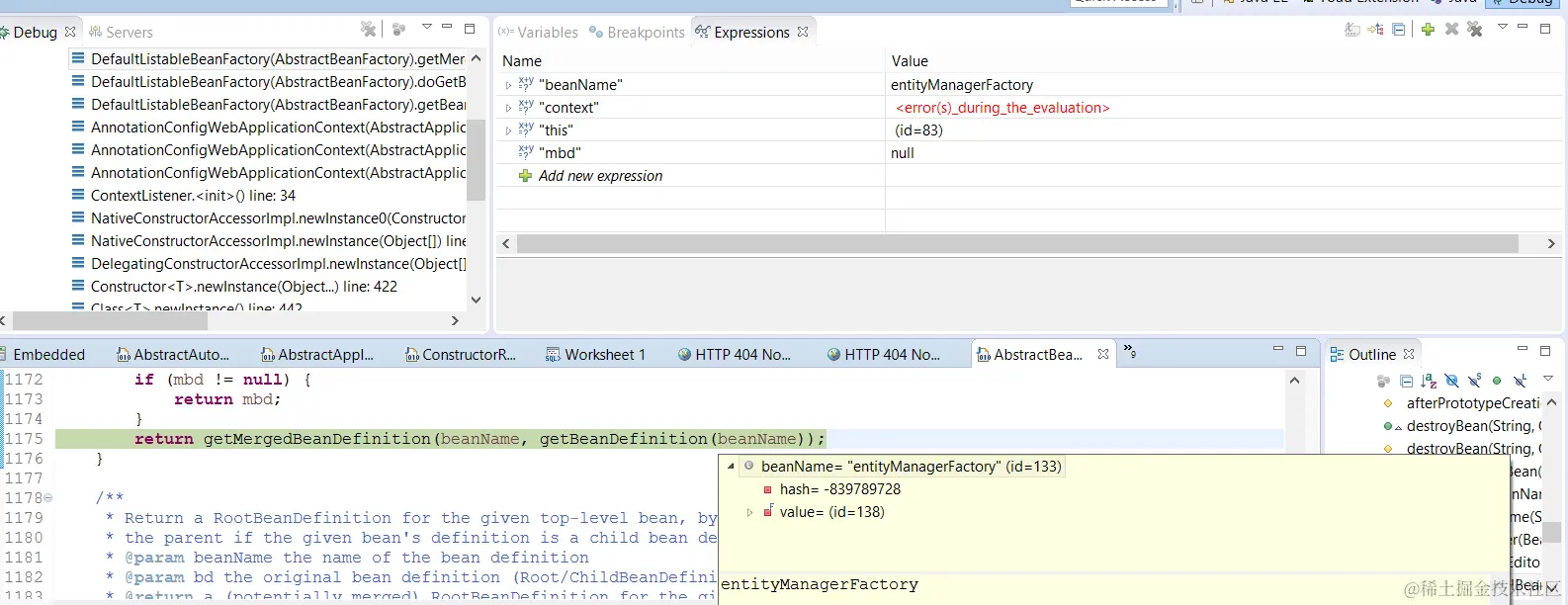Screen dimensions: 1568x605
Task: Close the AbstractBea... editor tab
Action: tap(1103, 354)
